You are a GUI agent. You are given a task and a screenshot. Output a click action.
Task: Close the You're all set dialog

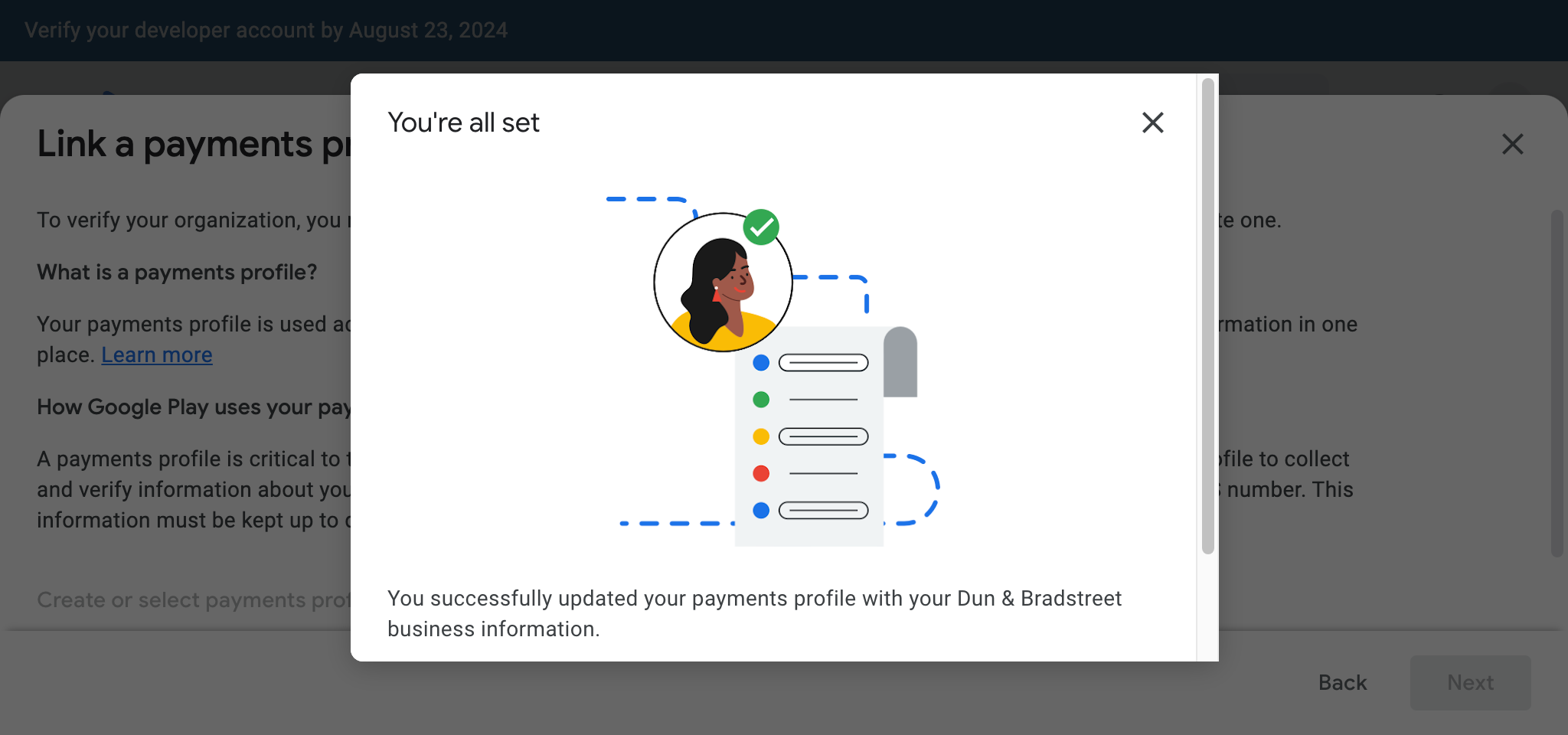[1152, 122]
